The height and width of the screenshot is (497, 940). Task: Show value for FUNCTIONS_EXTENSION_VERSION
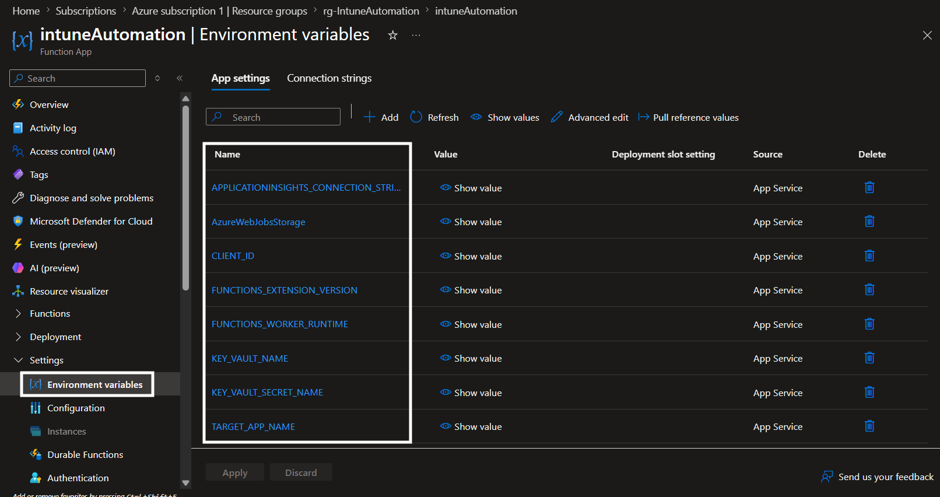click(x=471, y=290)
